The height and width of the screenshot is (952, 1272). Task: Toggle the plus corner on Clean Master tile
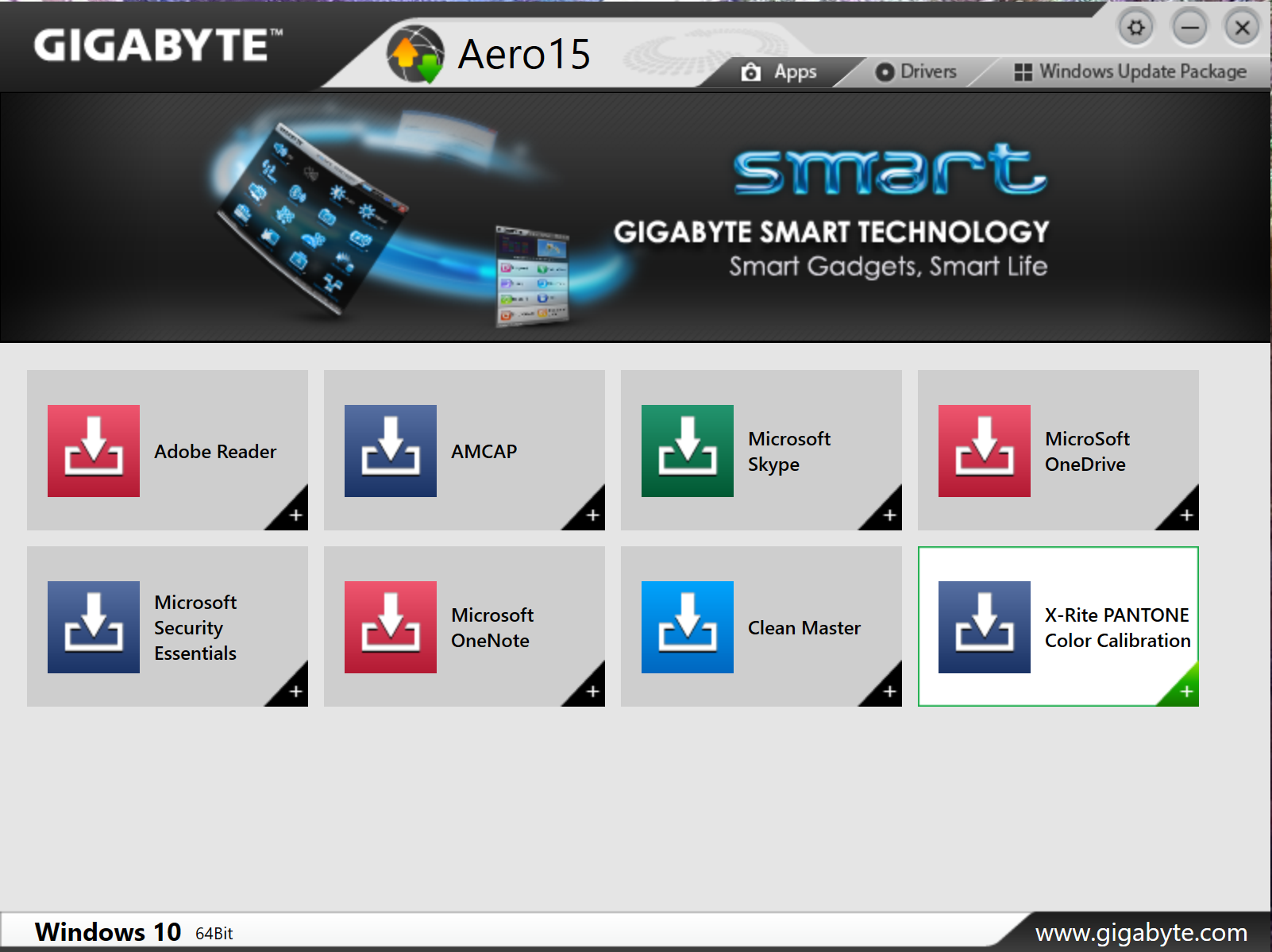(x=888, y=691)
